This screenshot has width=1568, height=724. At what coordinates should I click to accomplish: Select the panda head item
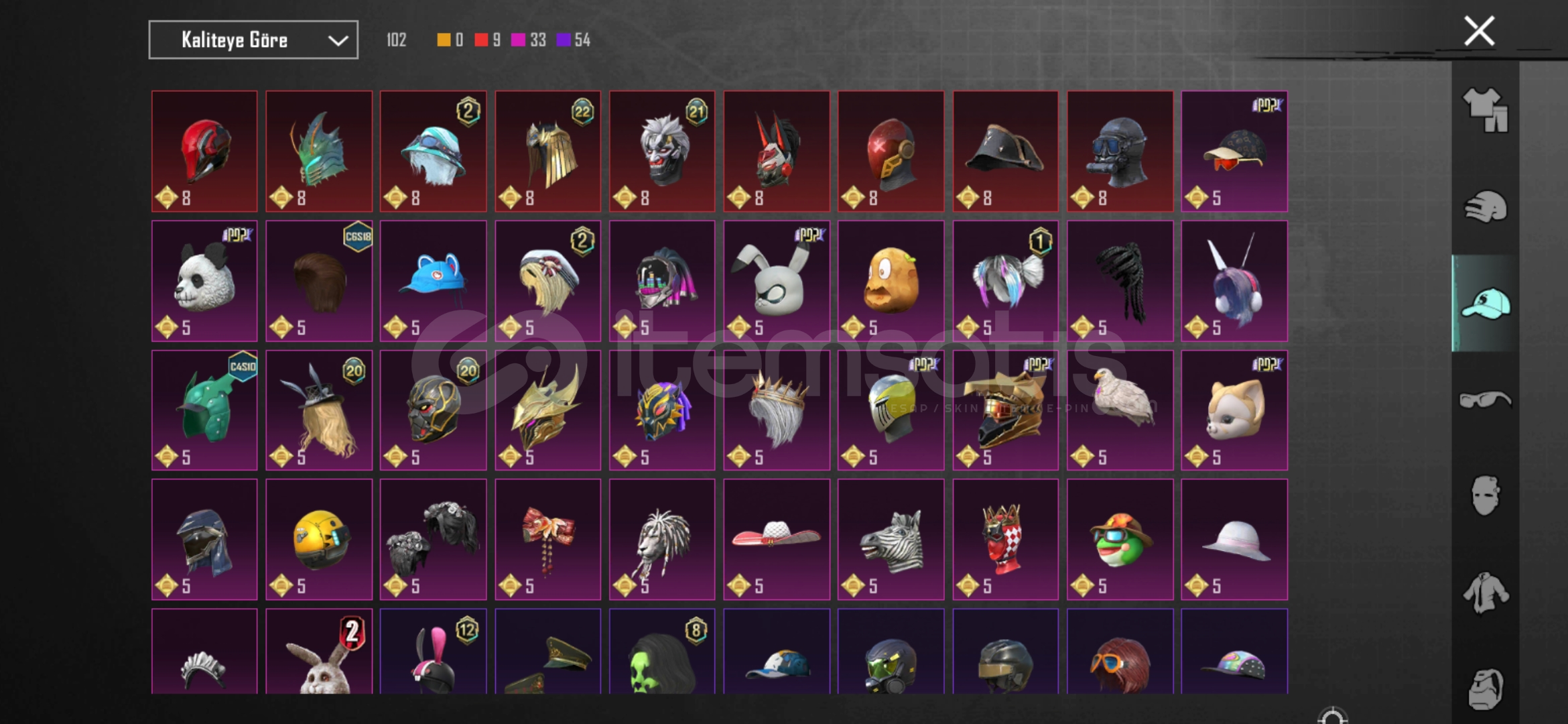click(204, 281)
